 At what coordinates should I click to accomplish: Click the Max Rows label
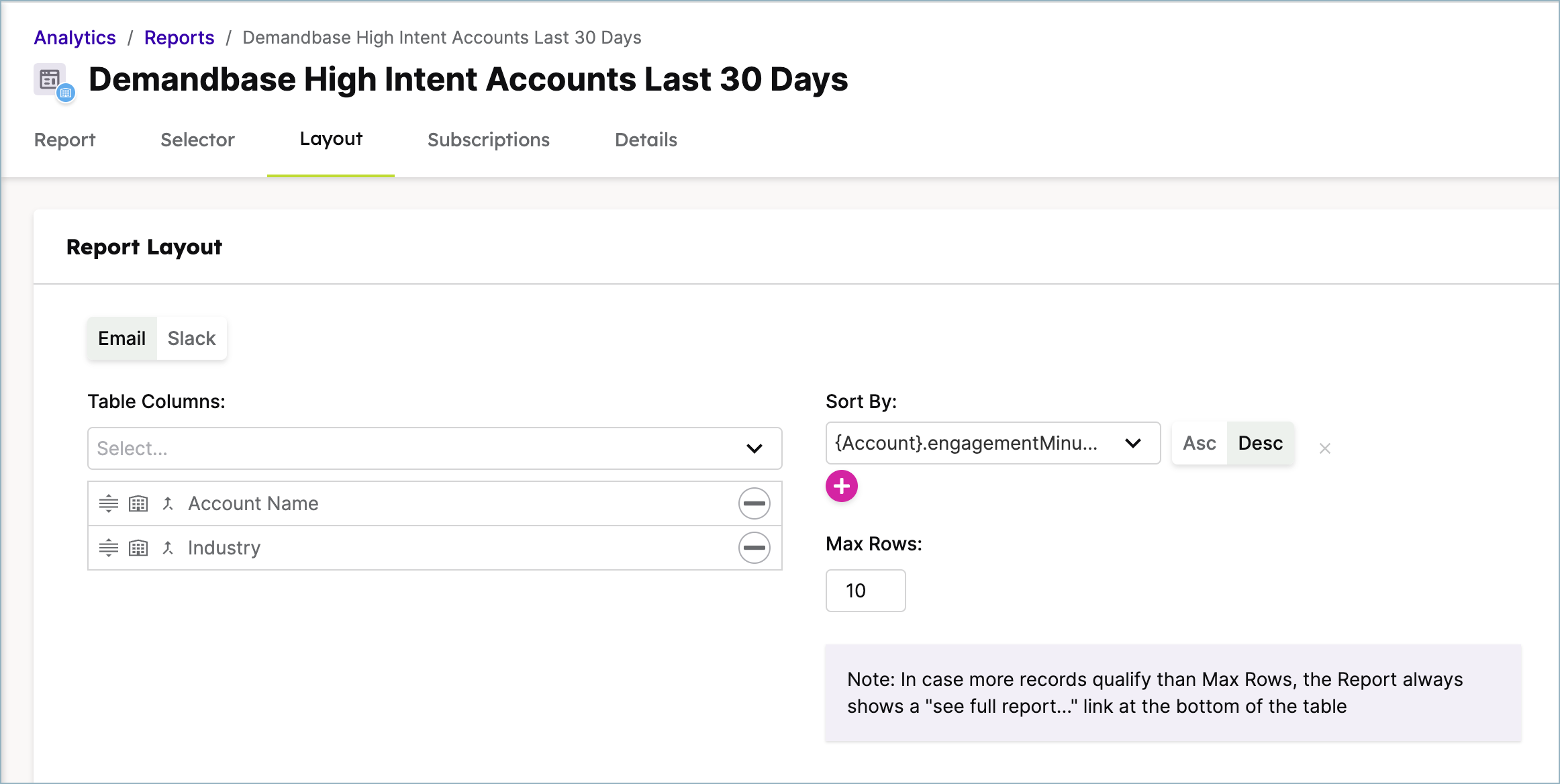pyautogui.click(x=874, y=544)
